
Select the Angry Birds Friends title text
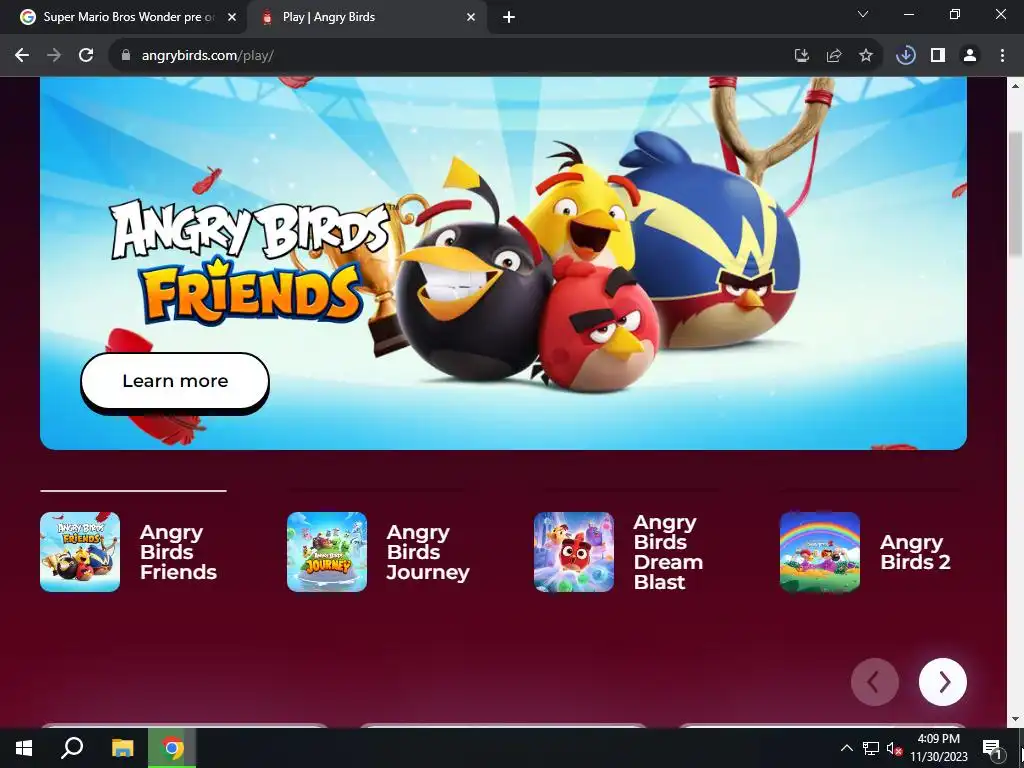coord(178,552)
